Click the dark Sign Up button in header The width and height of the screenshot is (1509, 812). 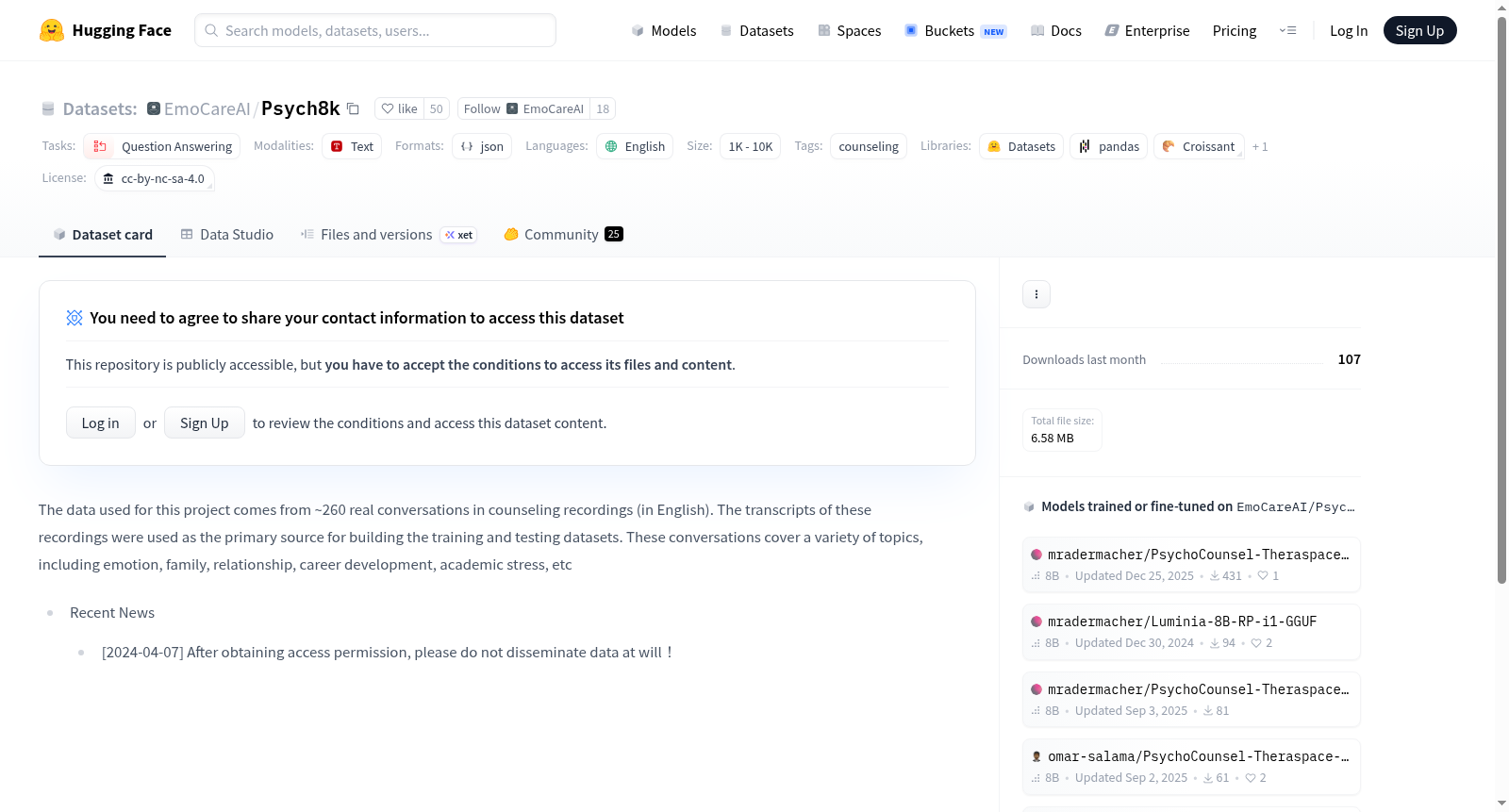(x=1419, y=30)
